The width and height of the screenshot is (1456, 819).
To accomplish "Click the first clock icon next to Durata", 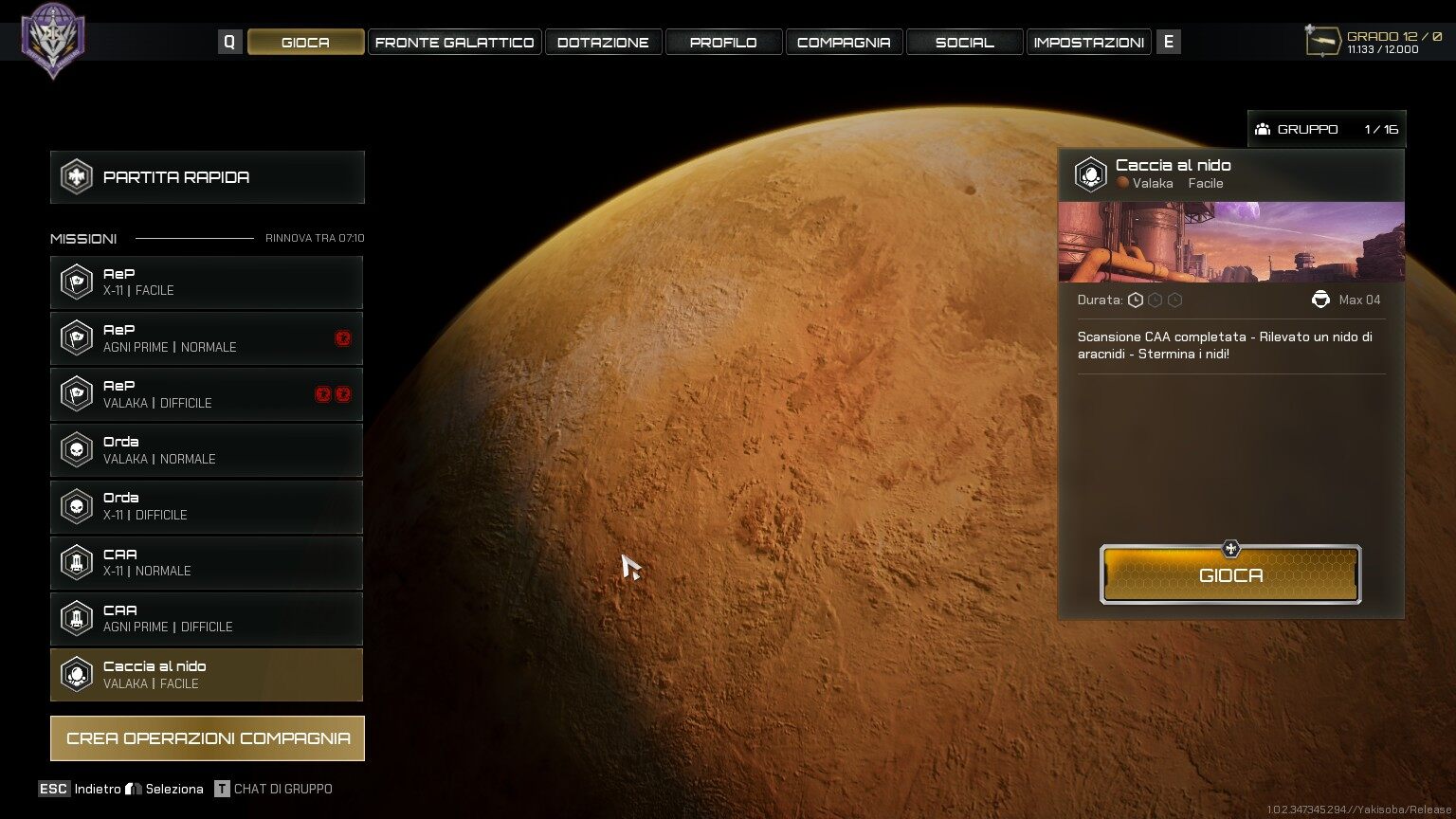I will [1135, 300].
